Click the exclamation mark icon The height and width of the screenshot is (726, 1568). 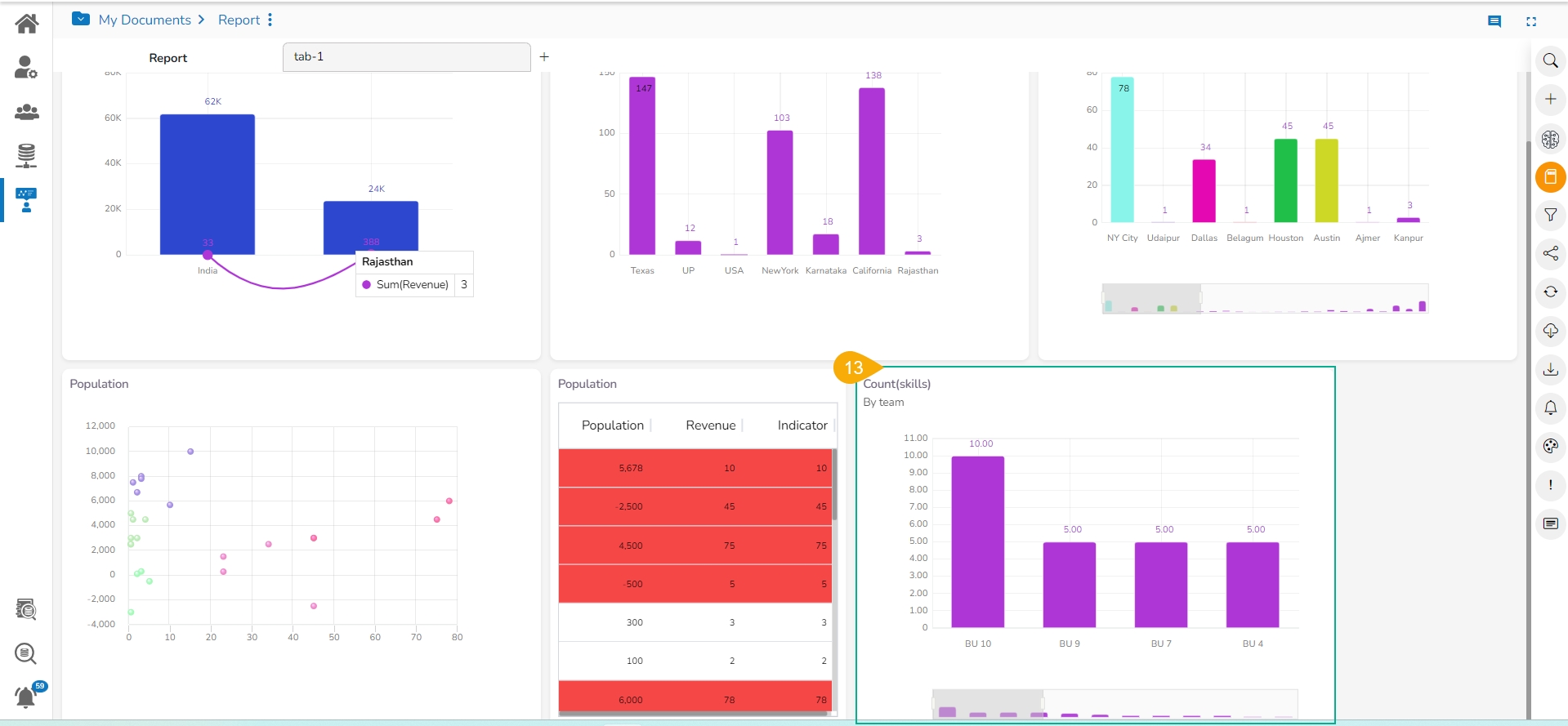click(1550, 485)
